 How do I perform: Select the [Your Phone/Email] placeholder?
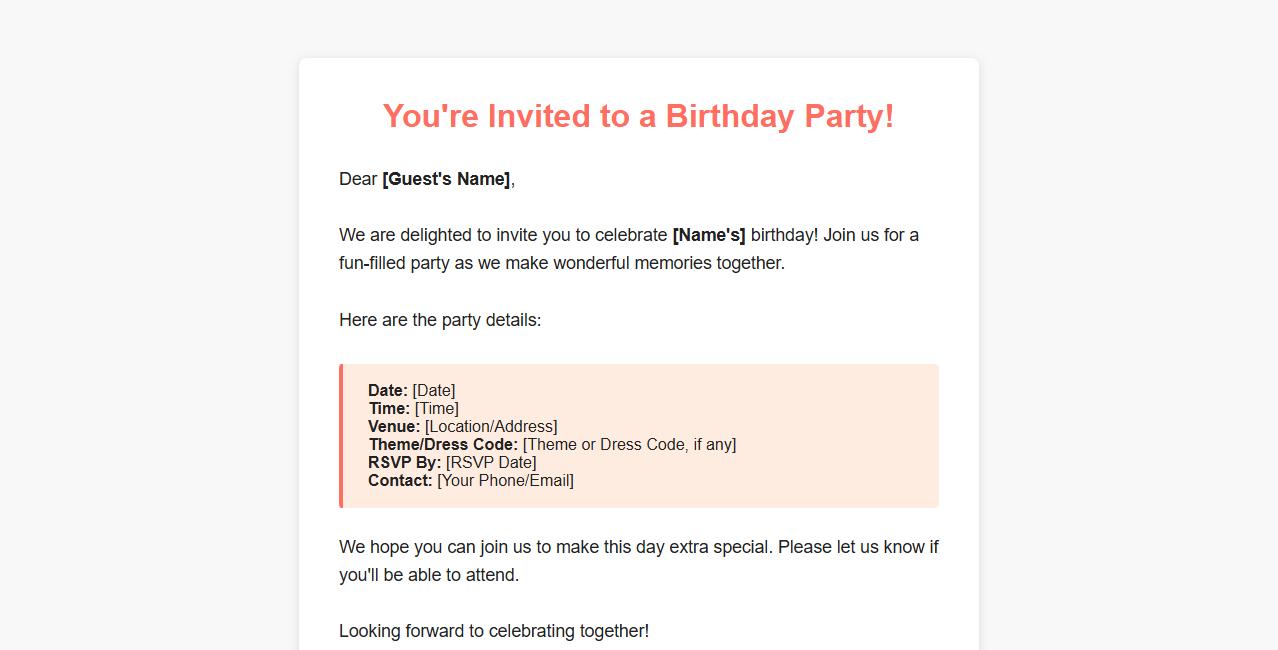click(x=505, y=481)
